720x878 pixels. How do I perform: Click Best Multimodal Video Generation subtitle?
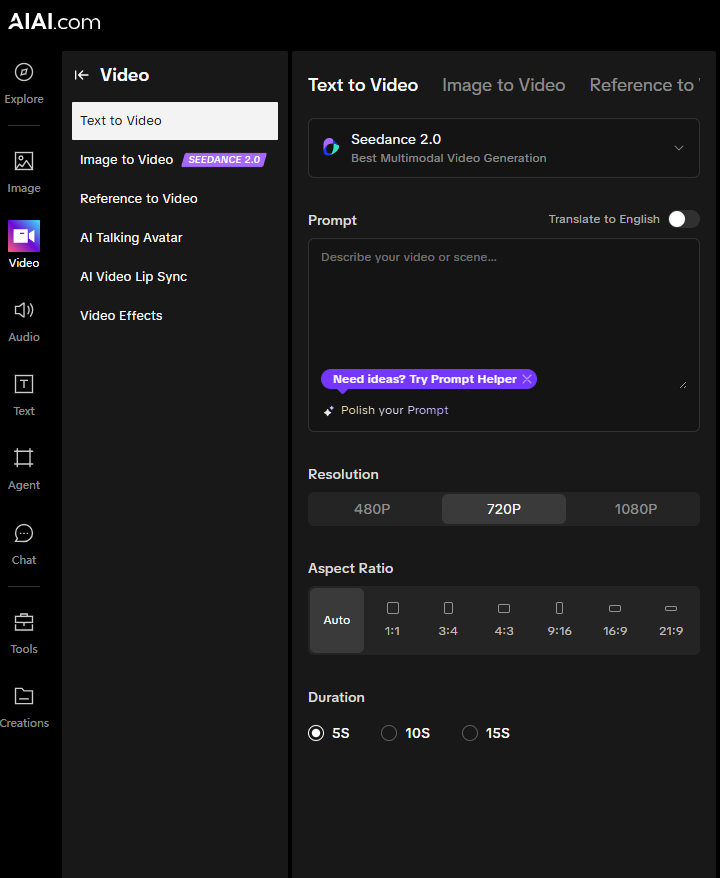click(448, 158)
